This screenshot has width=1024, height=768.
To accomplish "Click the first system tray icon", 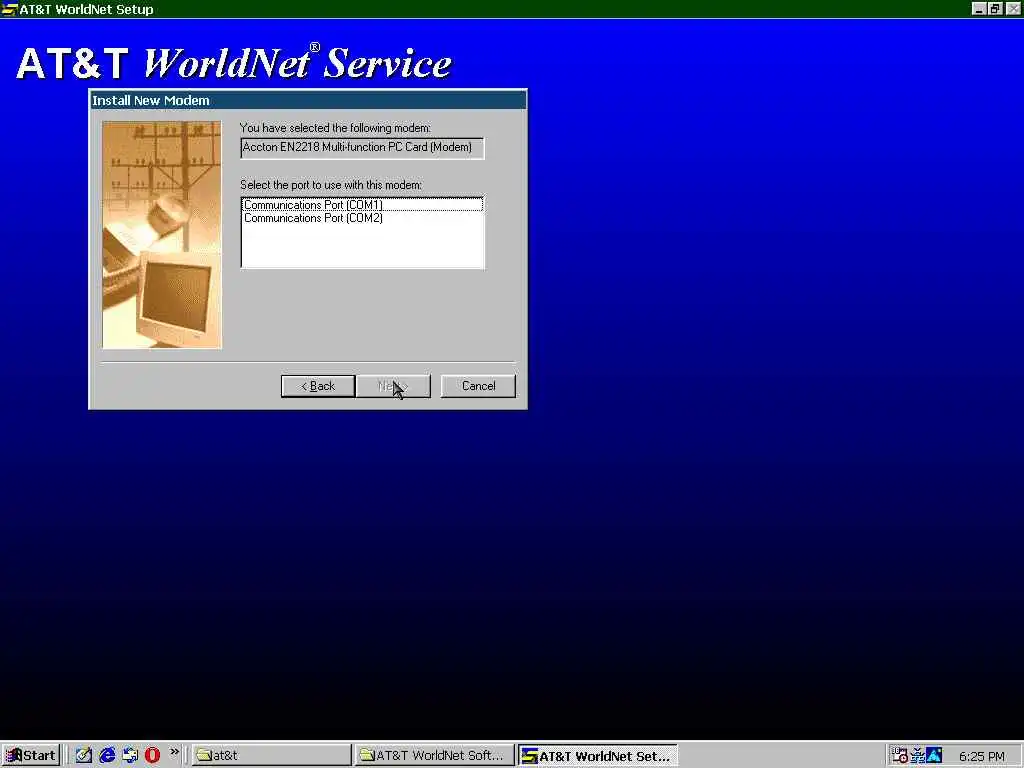I will (900, 756).
